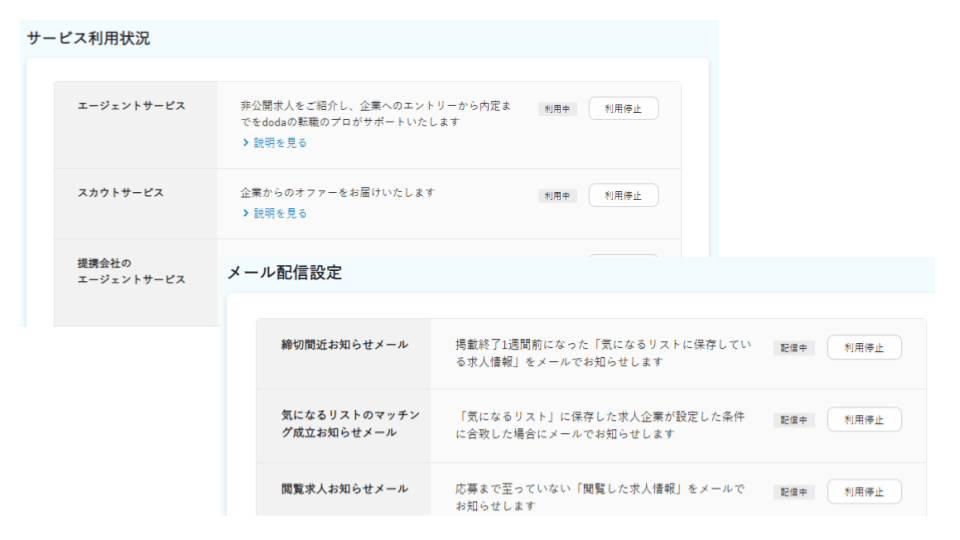Click the description starting 非公開求人をご紹介し
This screenshot has width=960, height=540.
point(375,114)
